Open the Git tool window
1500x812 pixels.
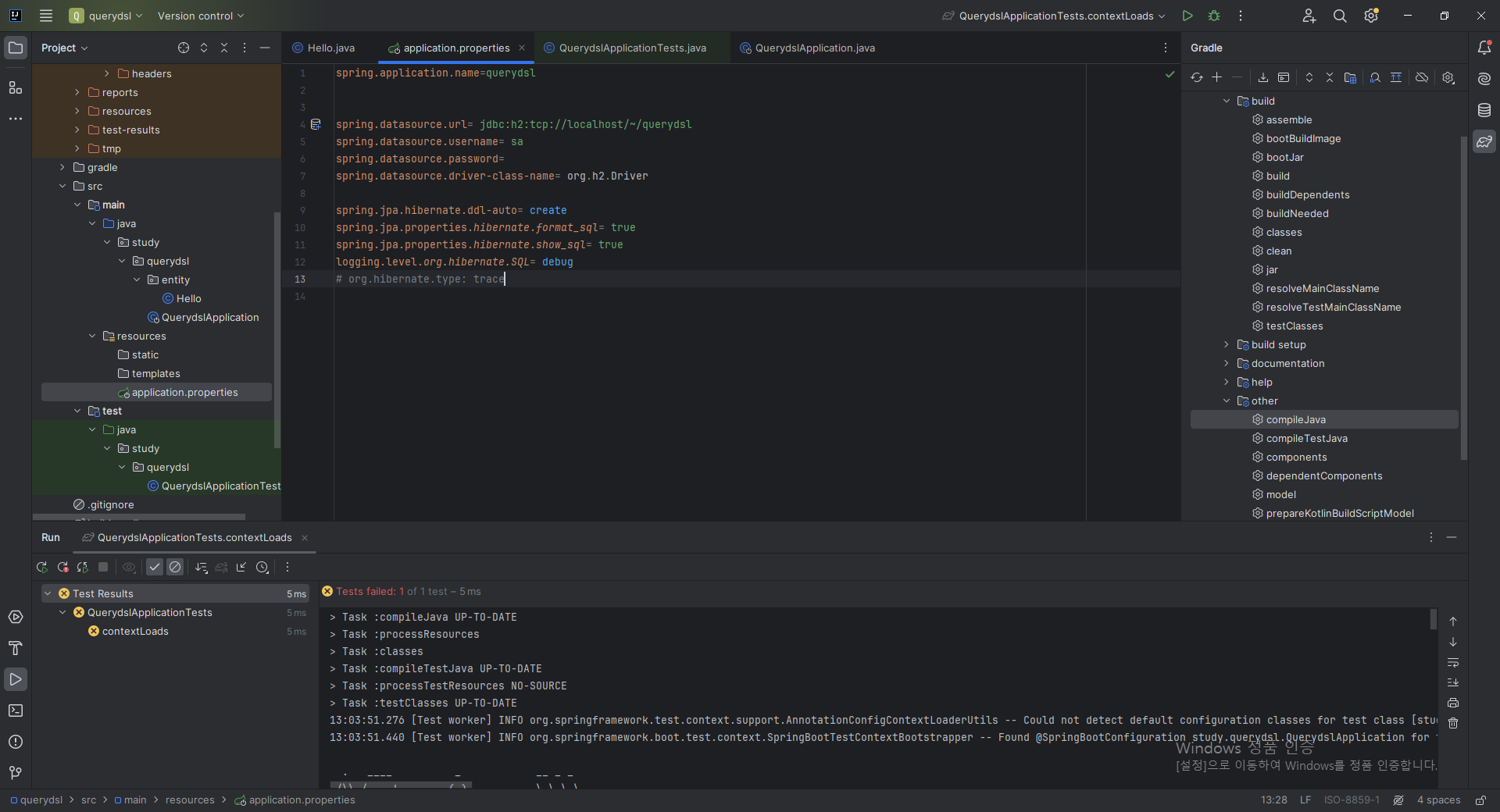[x=16, y=773]
